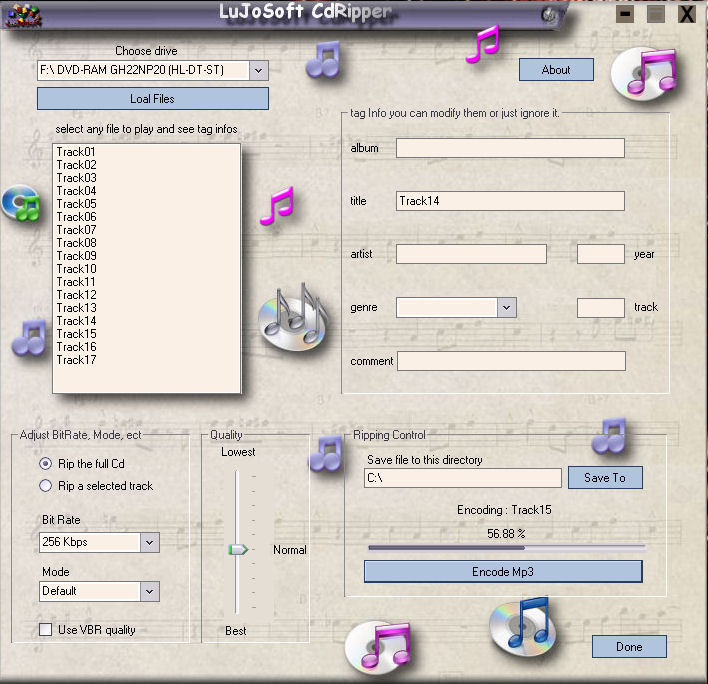The width and height of the screenshot is (708, 684).
Task: Open the Bit Rate dropdown
Action: point(149,542)
